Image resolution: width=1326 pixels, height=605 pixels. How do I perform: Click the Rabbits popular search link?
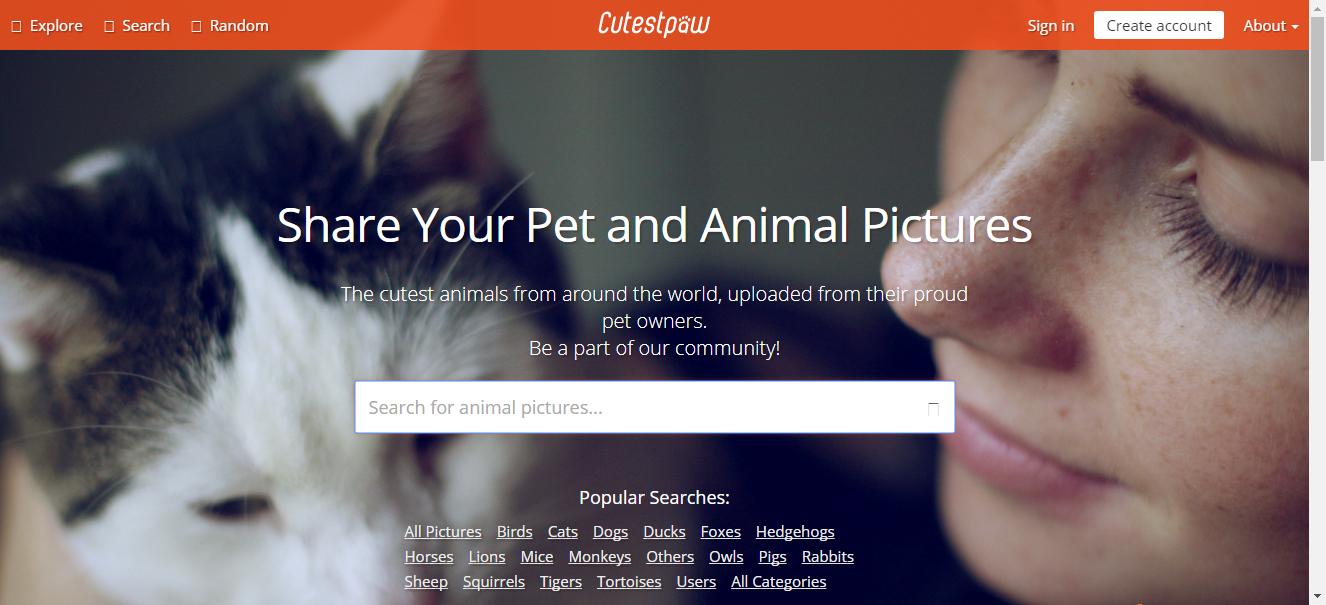[828, 557]
